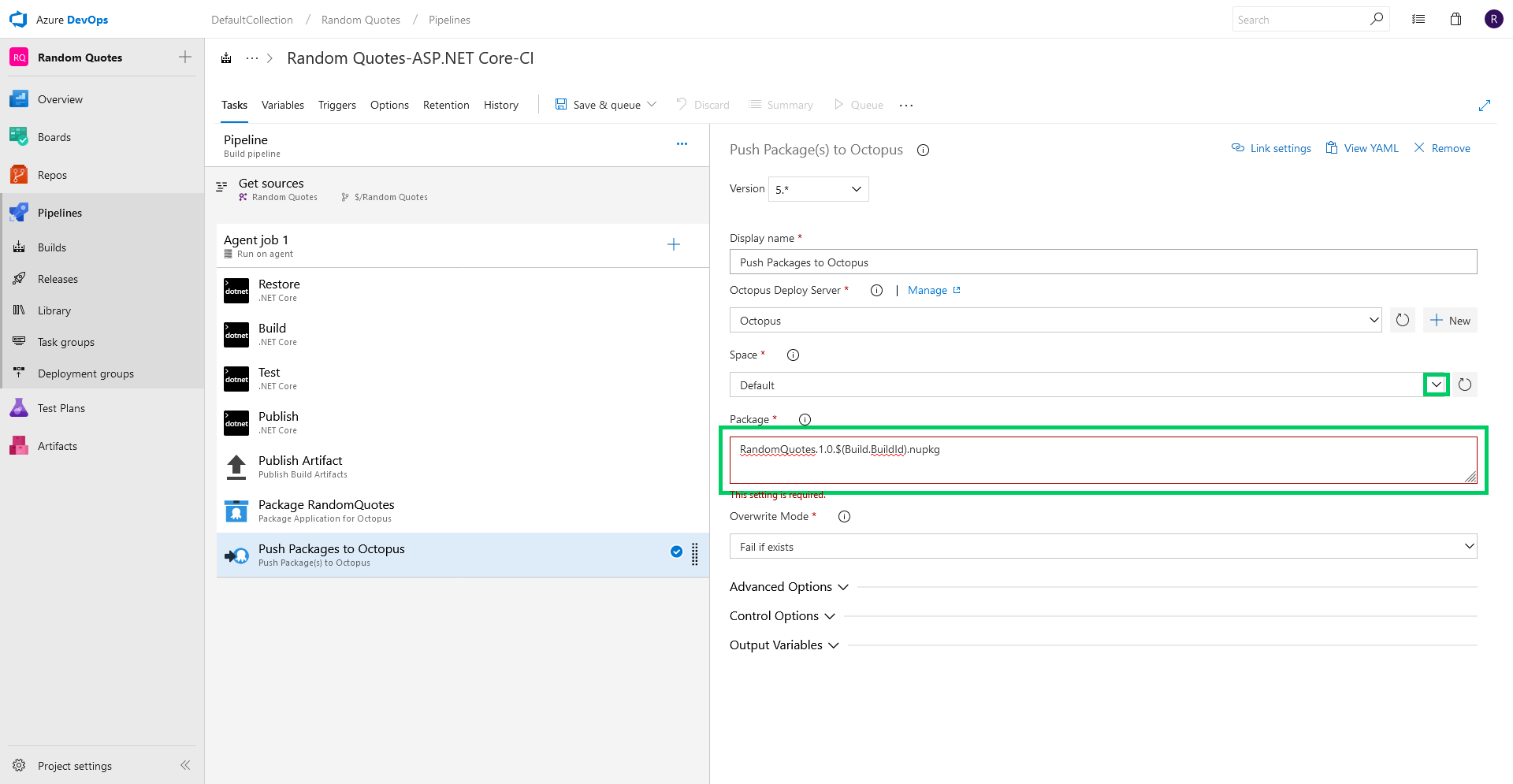Open the Overwrite Mode dropdown

pyautogui.click(x=1103, y=546)
